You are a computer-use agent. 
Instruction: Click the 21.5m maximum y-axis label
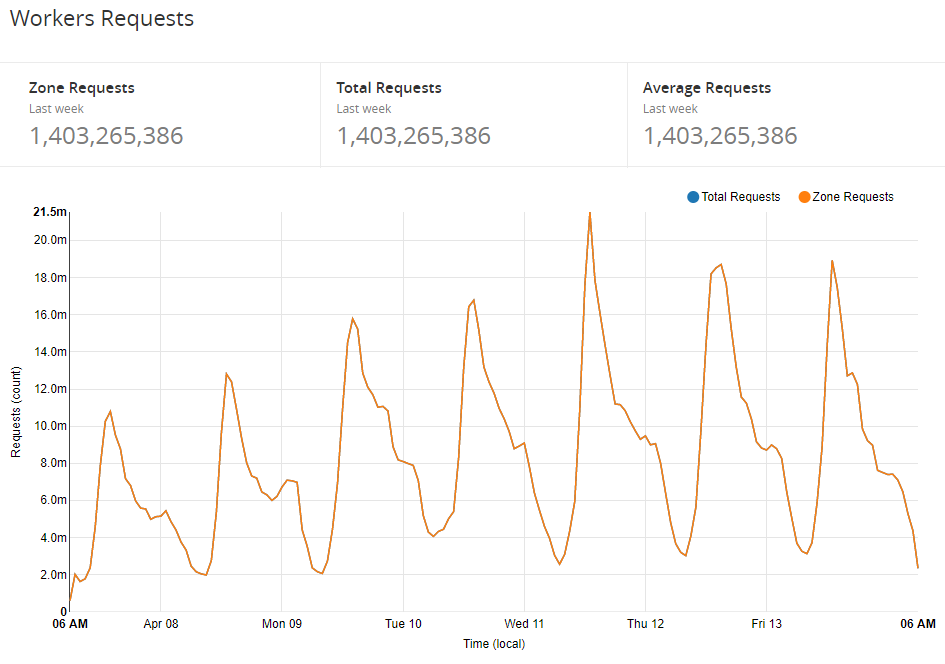click(x=50, y=212)
